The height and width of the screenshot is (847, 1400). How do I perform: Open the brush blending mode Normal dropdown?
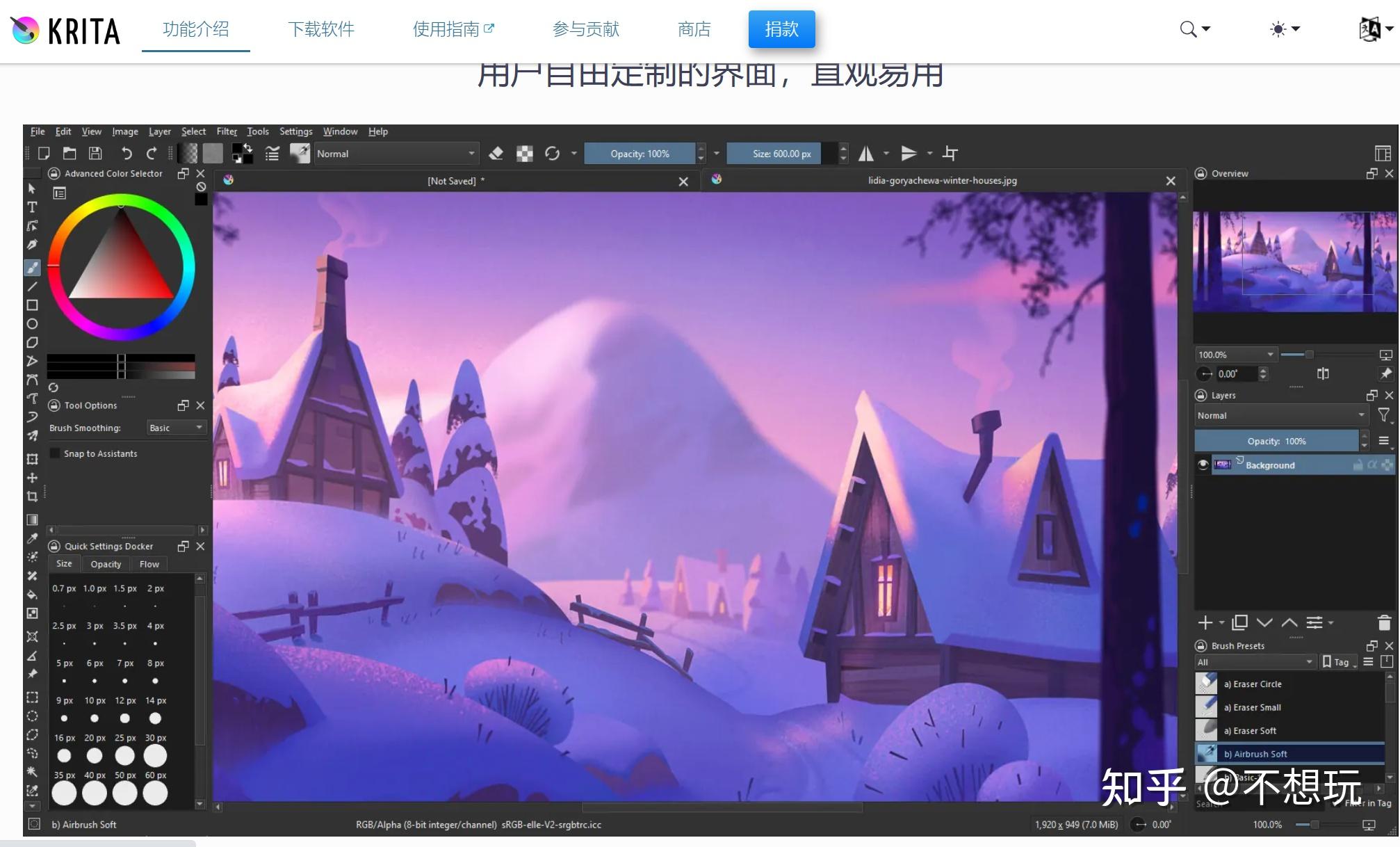(x=396, y=154)
